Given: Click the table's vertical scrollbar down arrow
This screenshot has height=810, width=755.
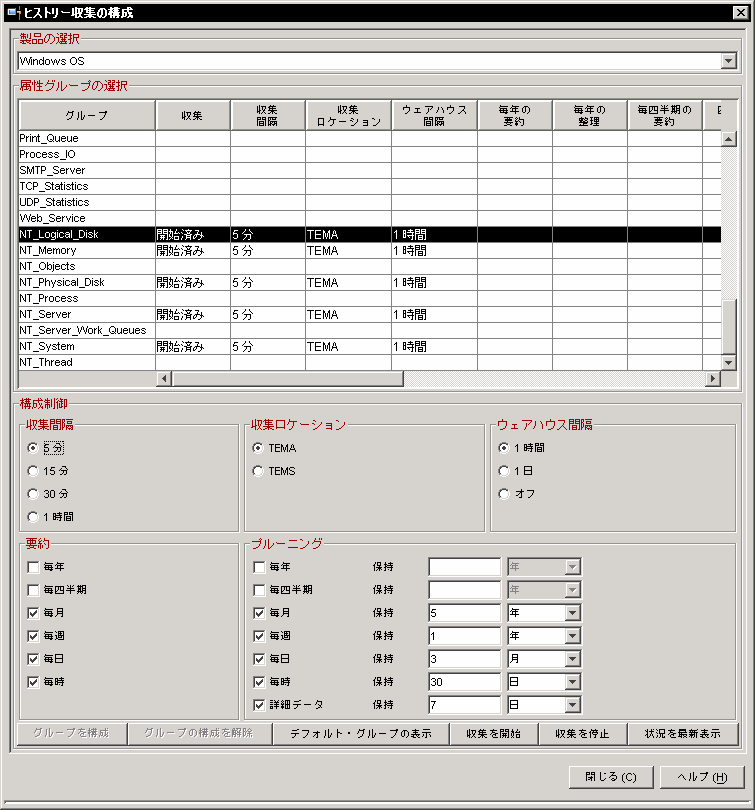Looking at the screenshot, I should point(728,362).
